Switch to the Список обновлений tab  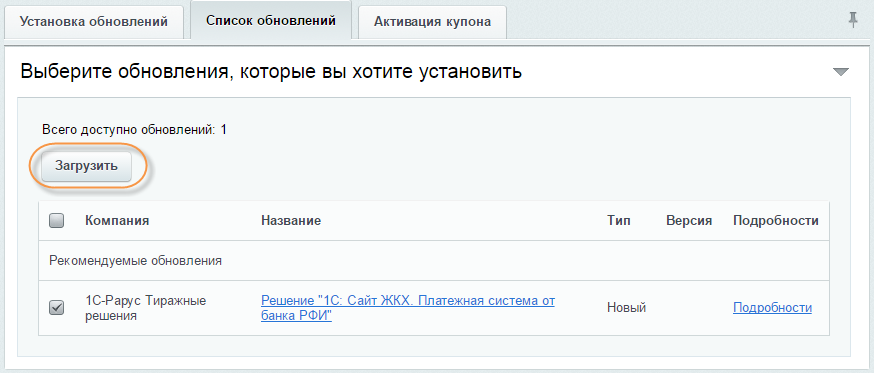click(x=271, y=21)
